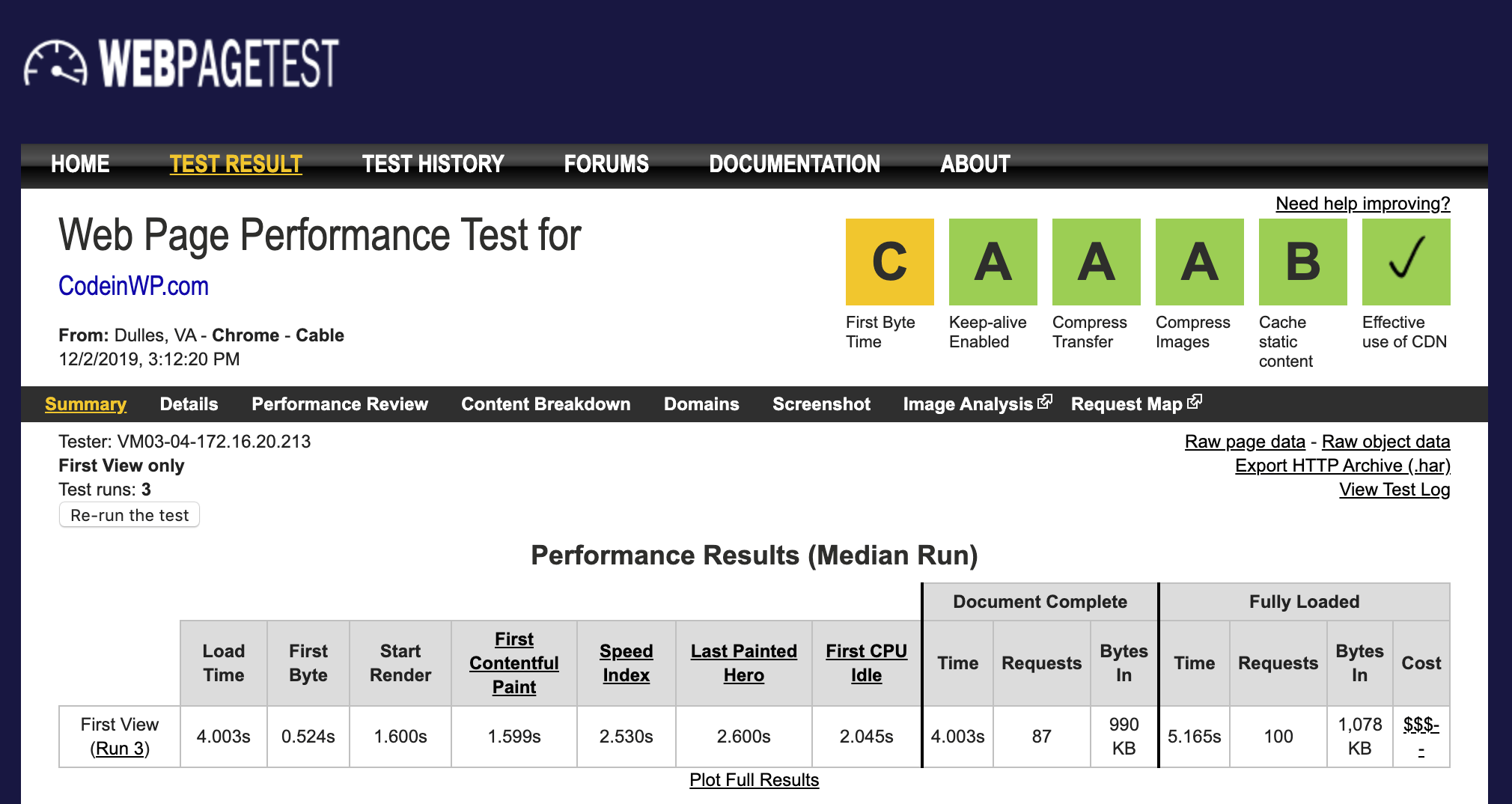The image size is (1512, 804).
Task: Open the DOCUMENTATION menu item
Action: [795, 164]
